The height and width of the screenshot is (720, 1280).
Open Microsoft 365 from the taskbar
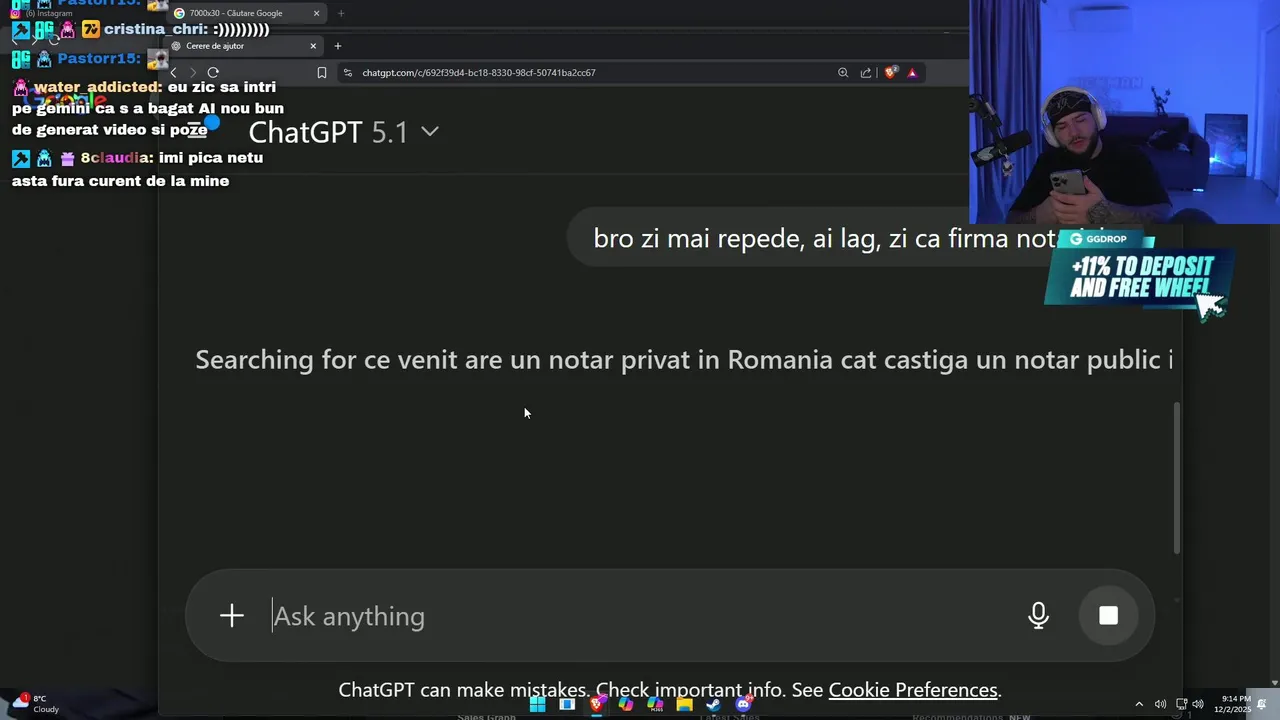[x=655, y=704]
